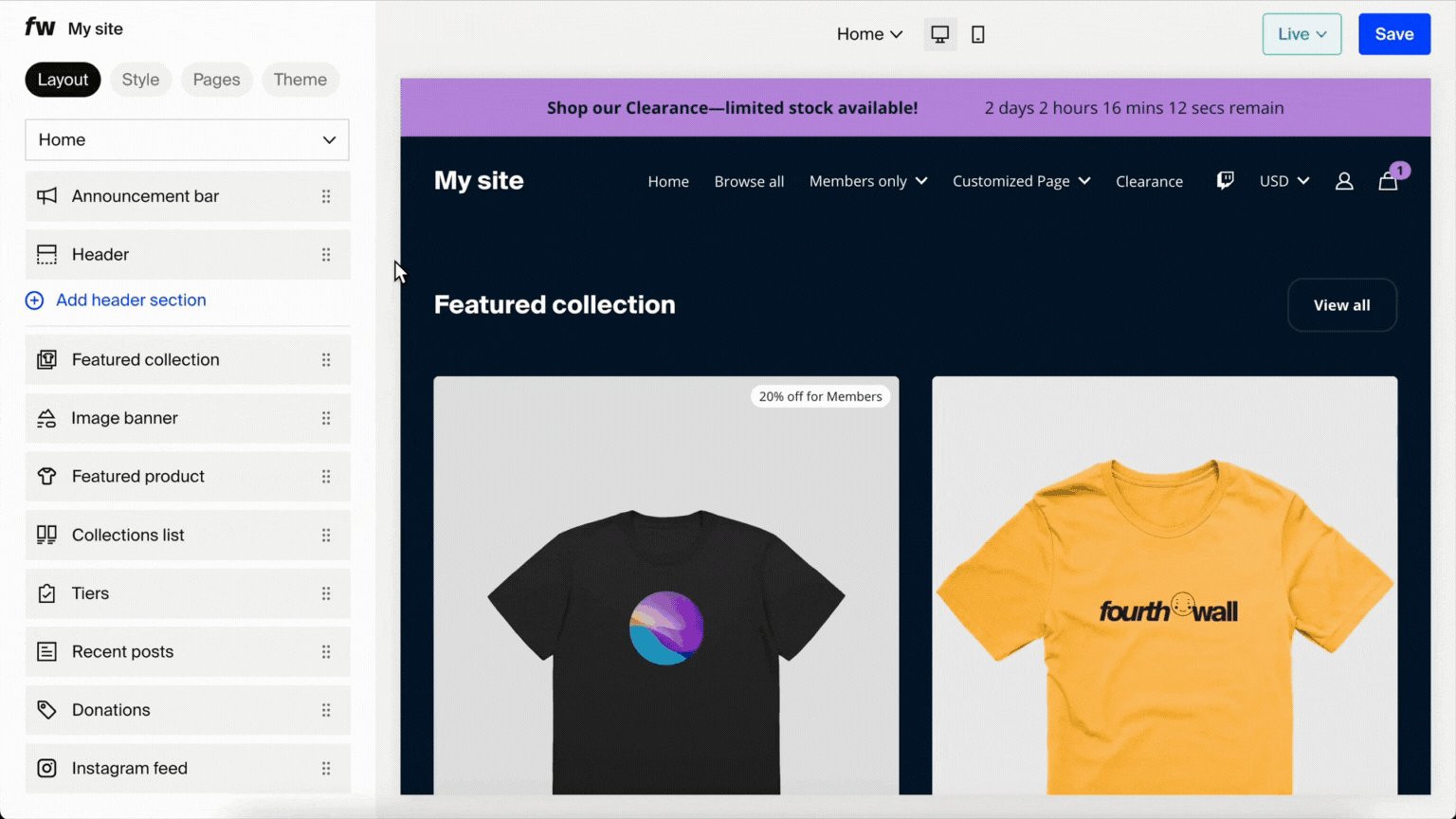This screenshot has width=1456, height=819.
Task: Switch to mobile preview icon
Action: (978, 34)
